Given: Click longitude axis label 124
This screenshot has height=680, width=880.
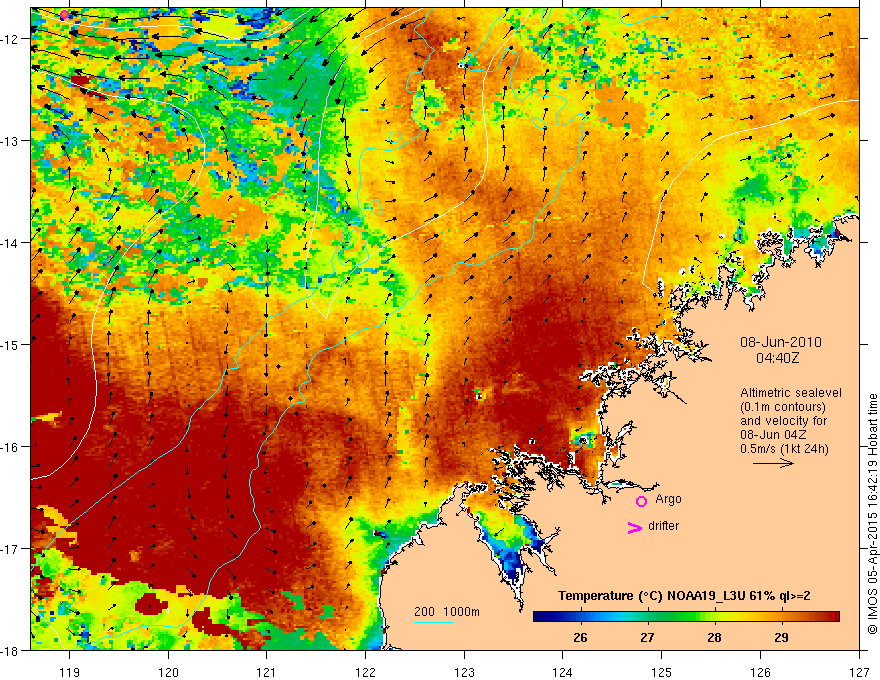Looking at the screenshot, I should click(x=563, y=672).
